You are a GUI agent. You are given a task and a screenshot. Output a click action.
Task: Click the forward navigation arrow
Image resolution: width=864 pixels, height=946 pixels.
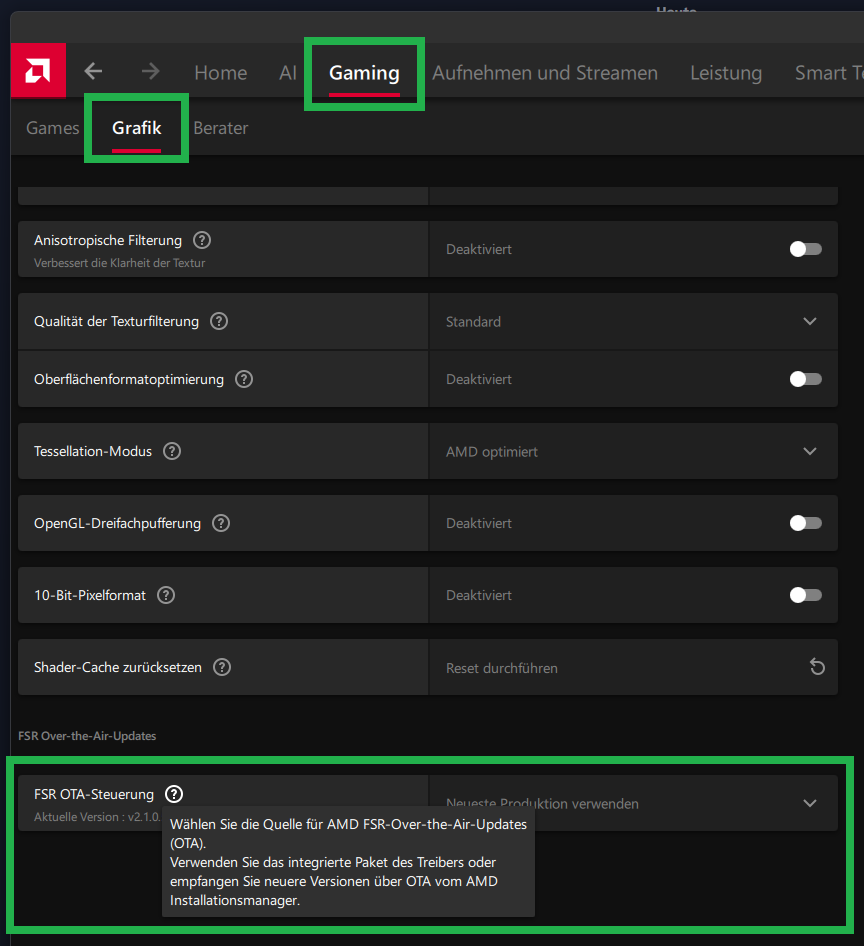click(149, 71)
